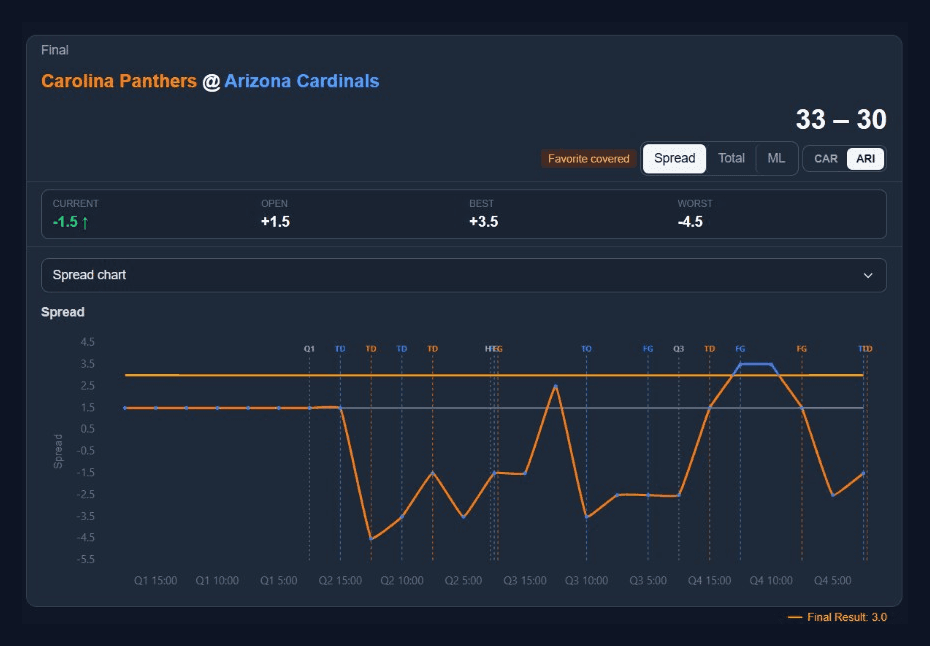
Task: Click the Q3 marker above the chart
Action: click(x=679, y=349)
